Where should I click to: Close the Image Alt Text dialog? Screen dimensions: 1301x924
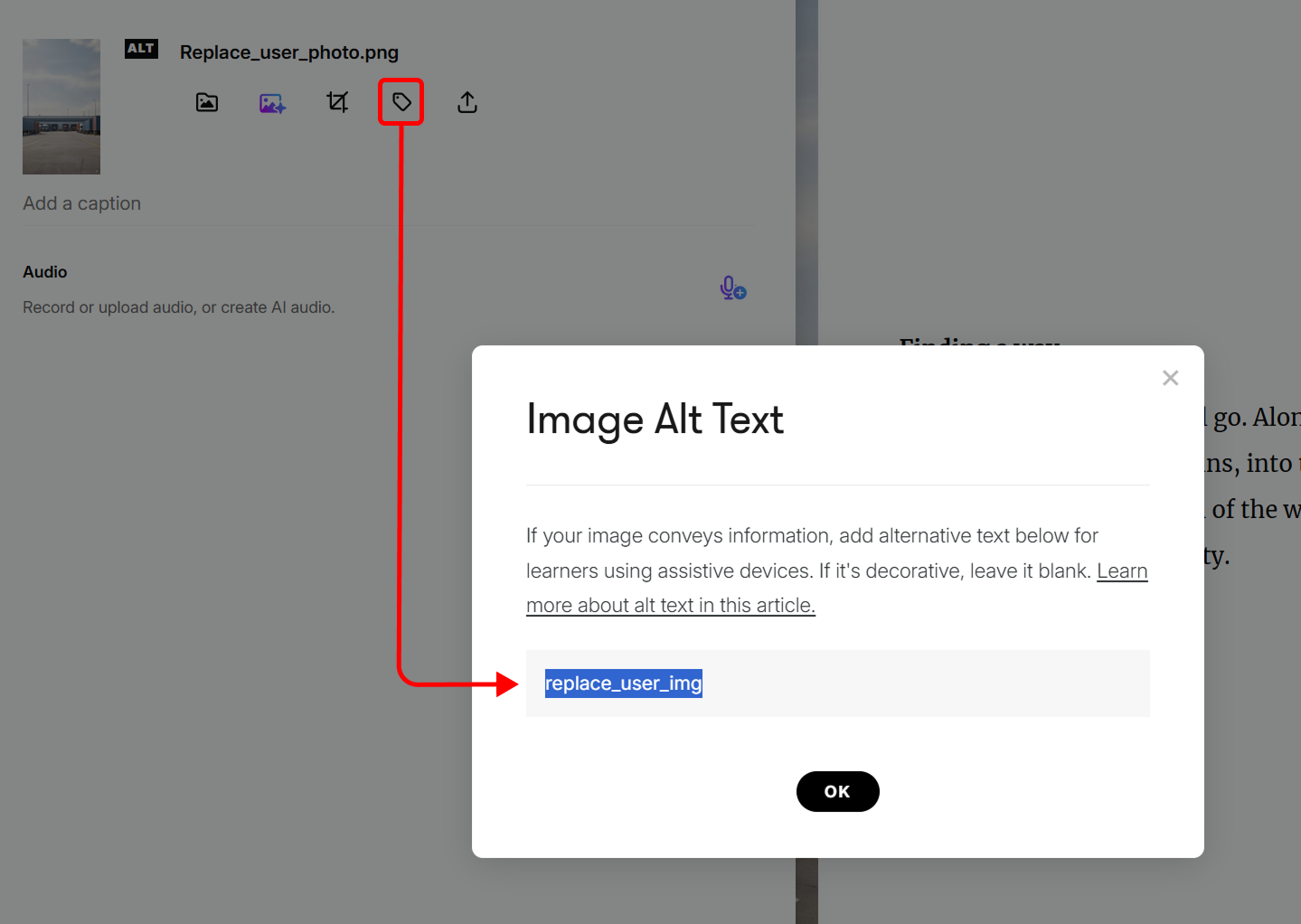coord(1170,378)
